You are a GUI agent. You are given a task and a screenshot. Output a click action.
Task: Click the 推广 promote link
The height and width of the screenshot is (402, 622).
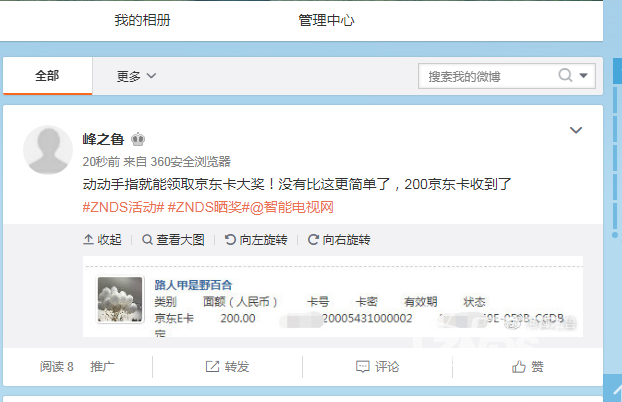[102, 366]
